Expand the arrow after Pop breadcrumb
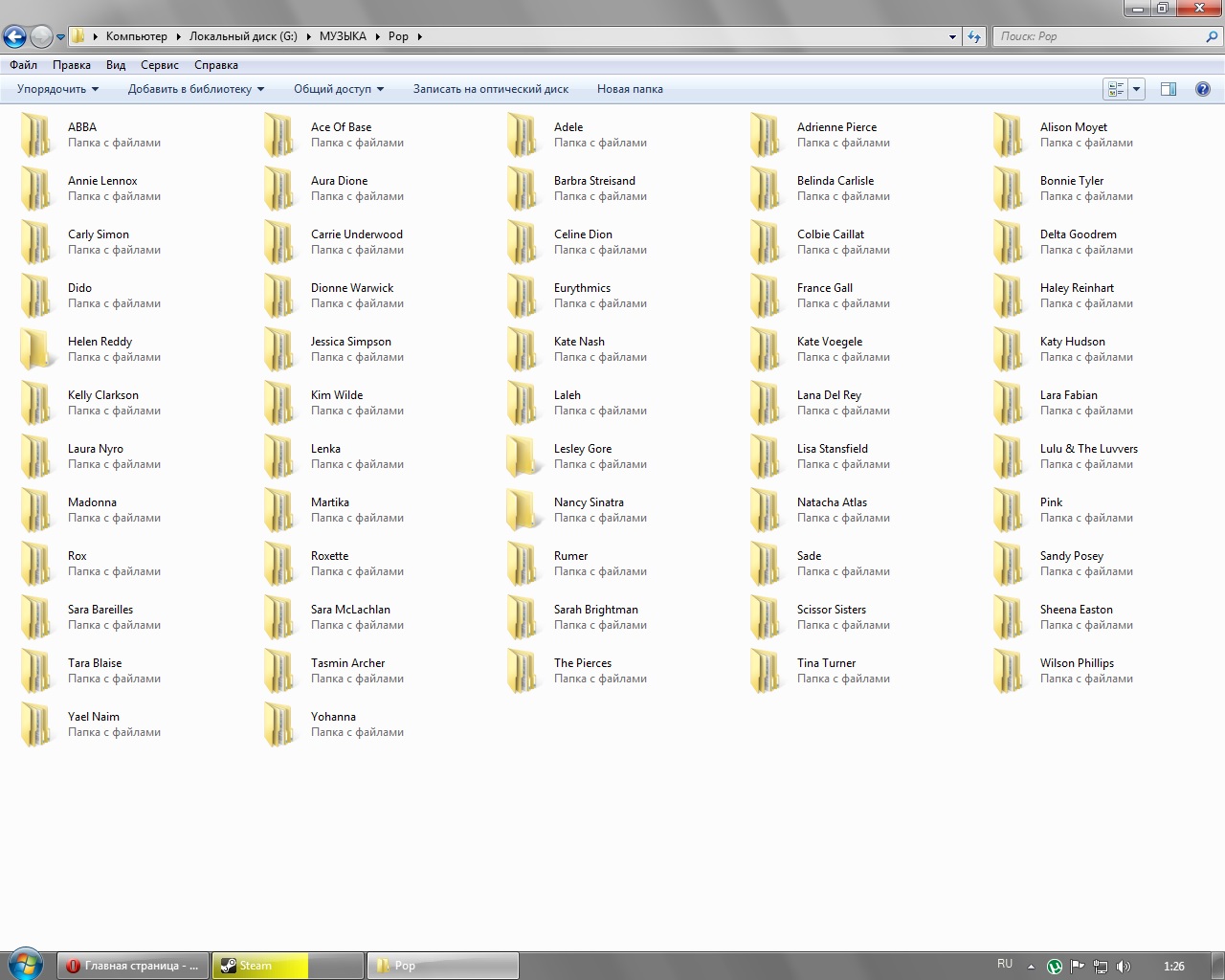1225x980 pixels. (419, 36)
